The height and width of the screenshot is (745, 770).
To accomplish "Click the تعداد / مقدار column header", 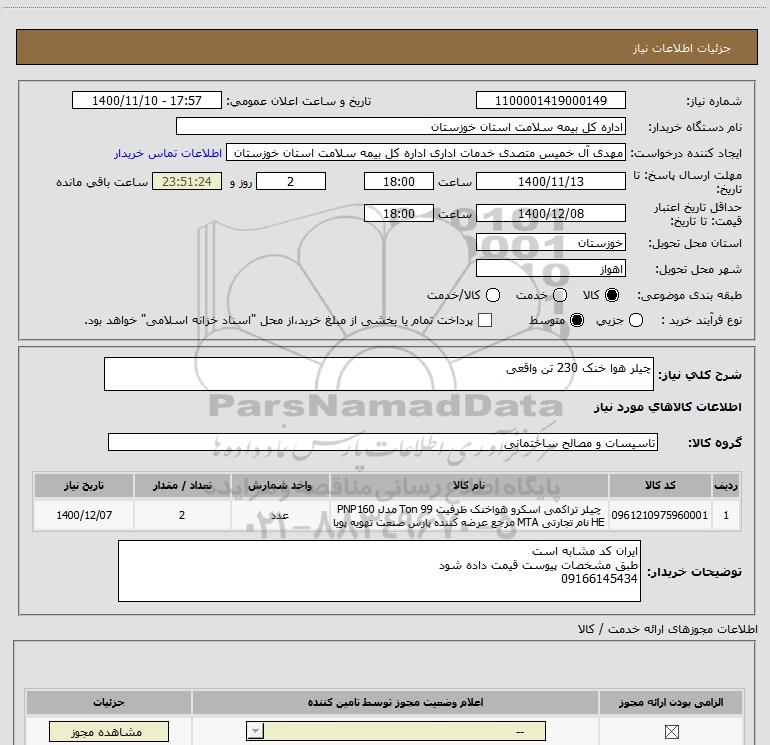I will (x=182, y=485).
